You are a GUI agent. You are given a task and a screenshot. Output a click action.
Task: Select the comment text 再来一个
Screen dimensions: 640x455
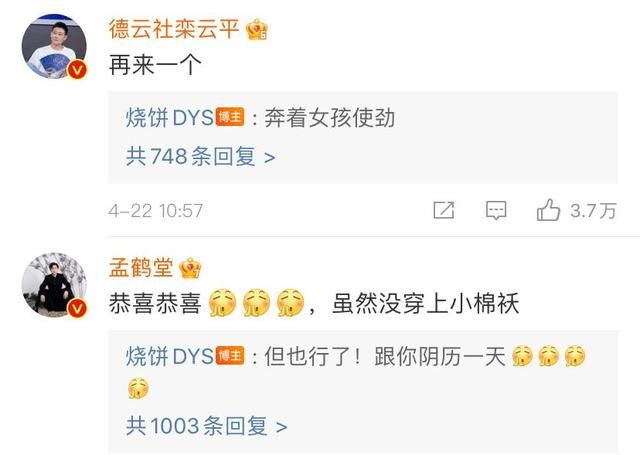coord(155,65)
